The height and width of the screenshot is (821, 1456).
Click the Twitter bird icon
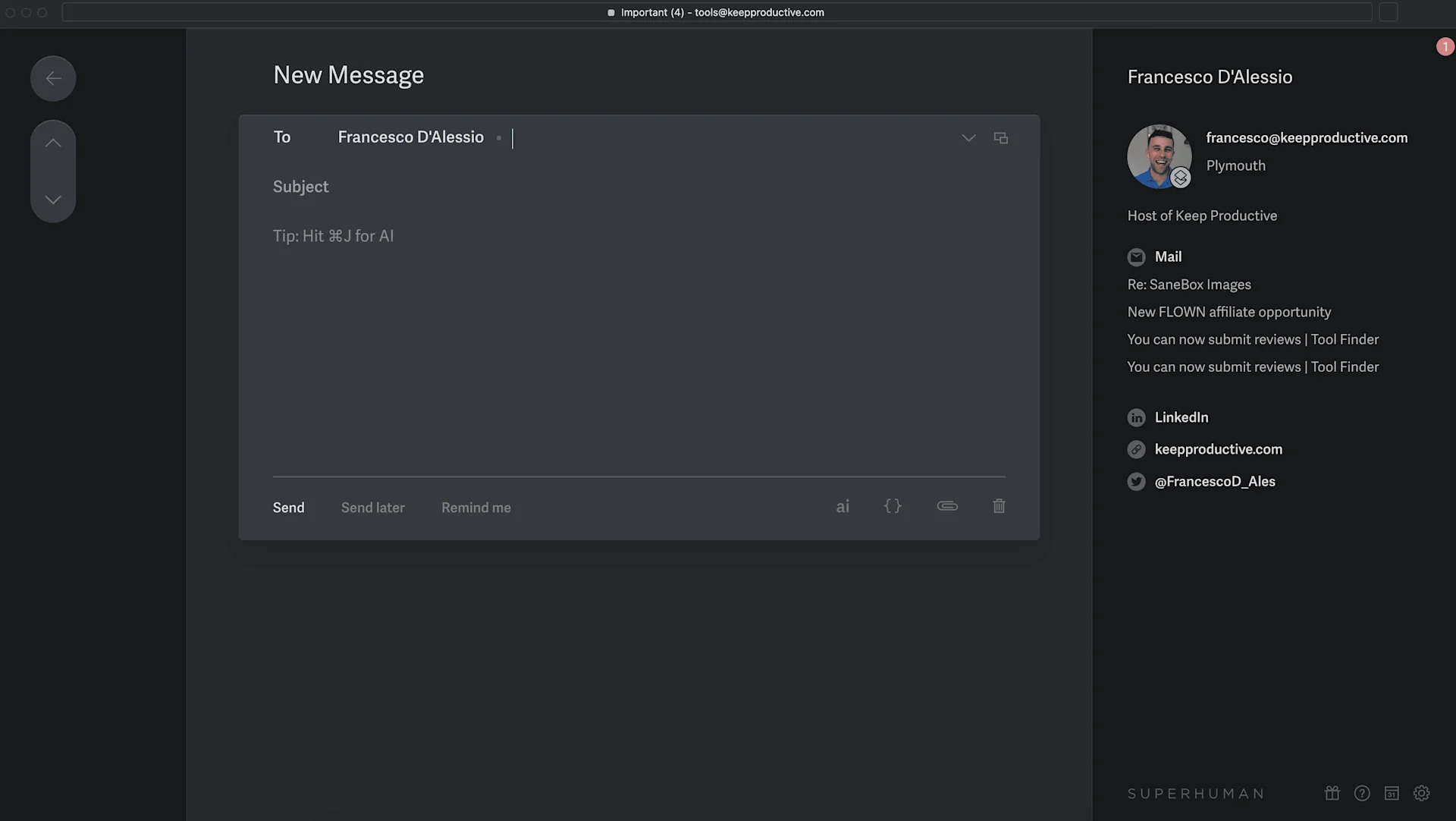click(x=1136, y=481)
